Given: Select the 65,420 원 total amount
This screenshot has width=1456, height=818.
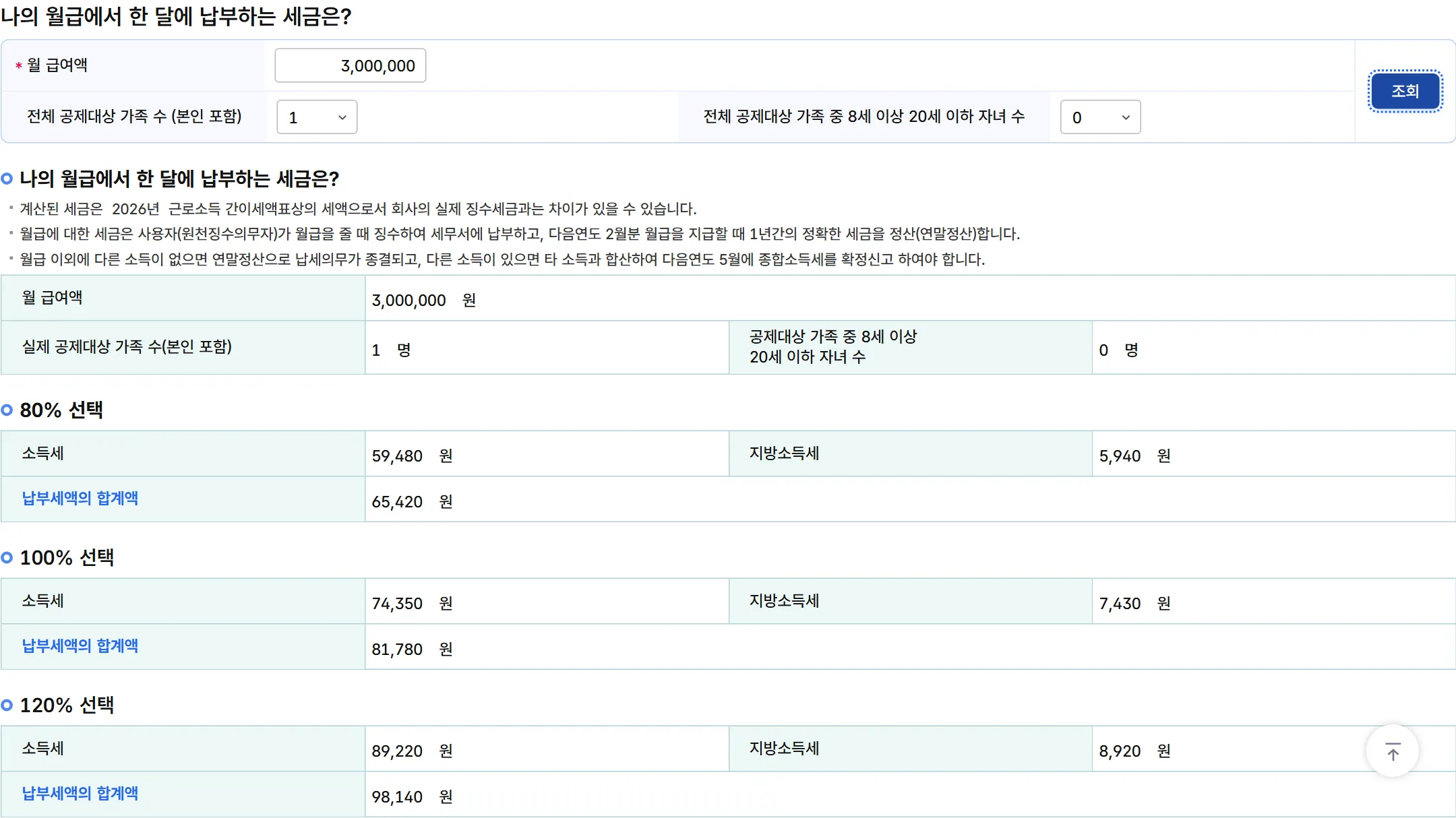Looking at the screenshot, I should point(413,502).
